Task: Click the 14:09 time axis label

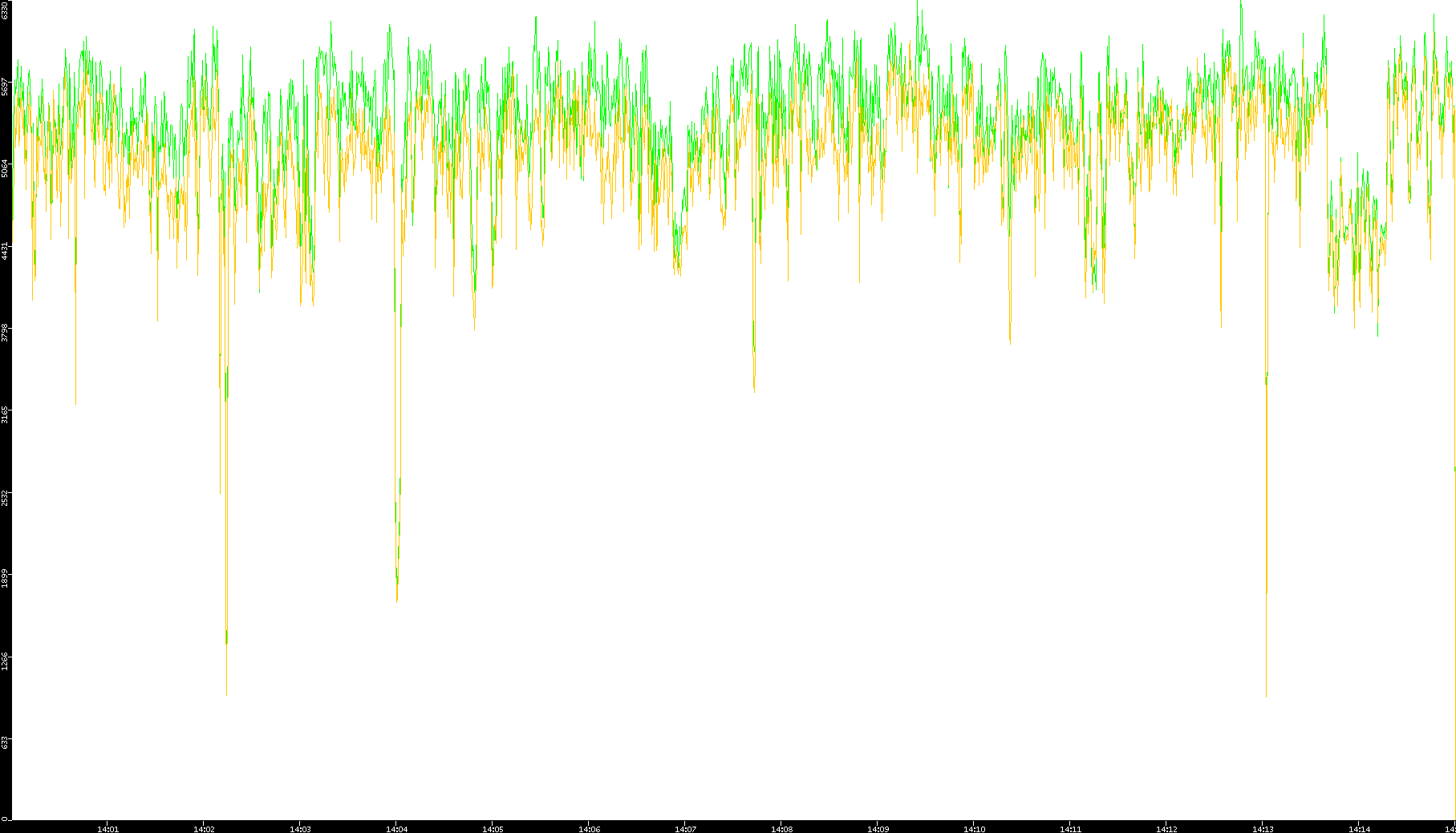Action: coord(878,829)
